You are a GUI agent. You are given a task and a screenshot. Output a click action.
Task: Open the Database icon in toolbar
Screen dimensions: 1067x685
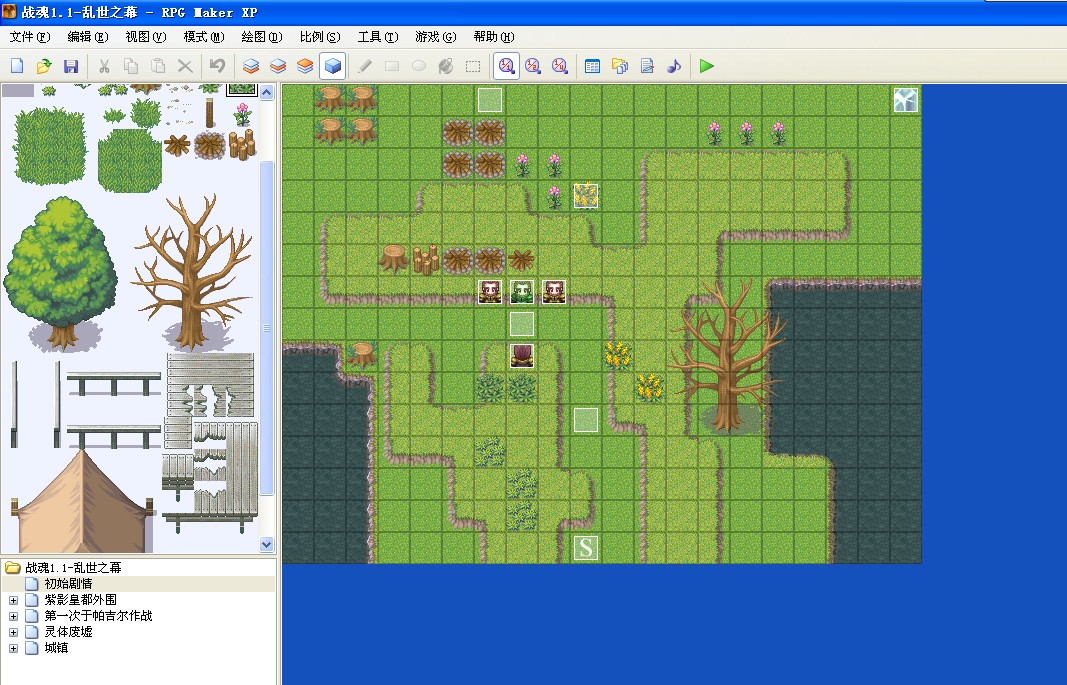point(592,66)
